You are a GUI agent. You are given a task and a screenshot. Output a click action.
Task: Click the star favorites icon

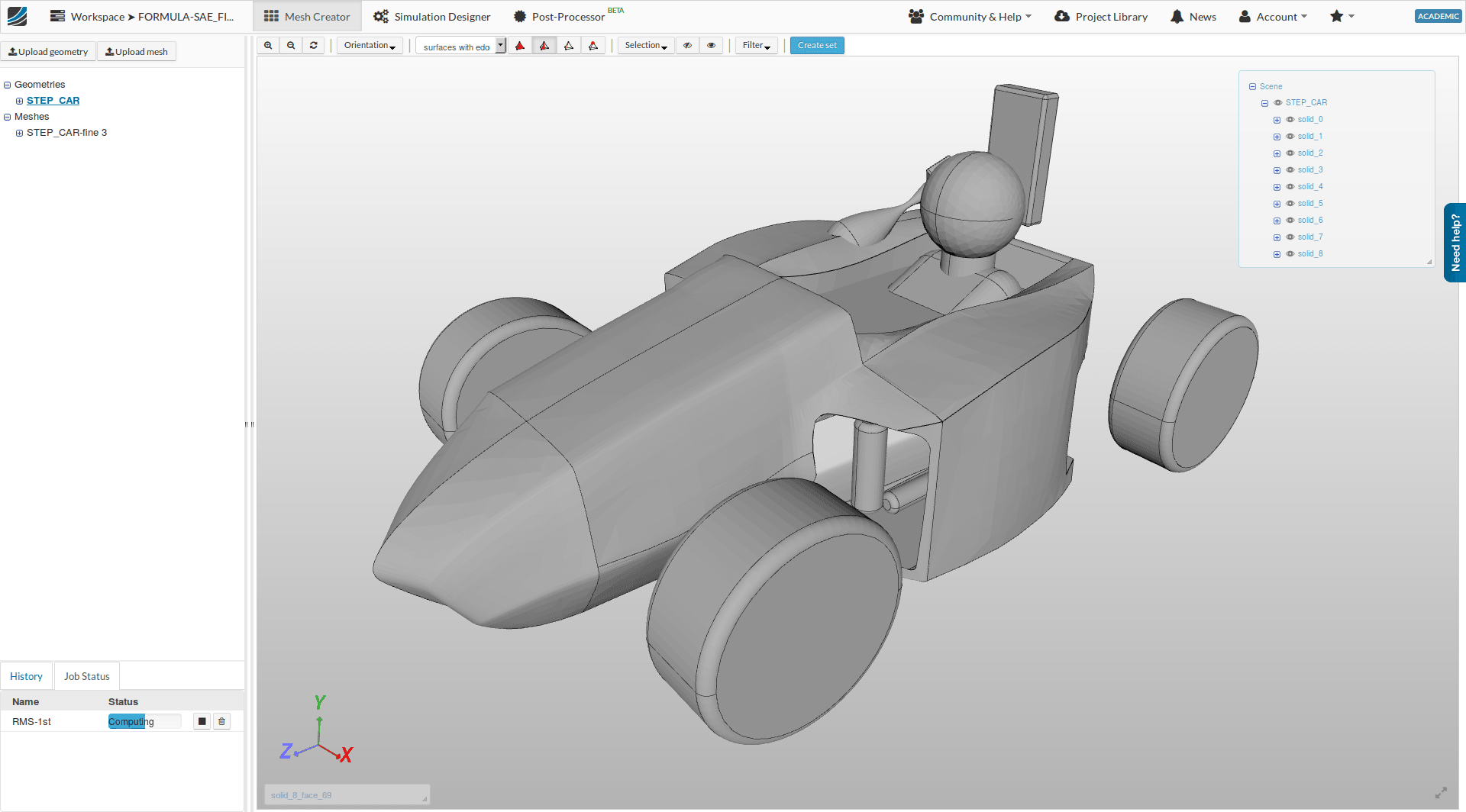[x=1336, y=17]
